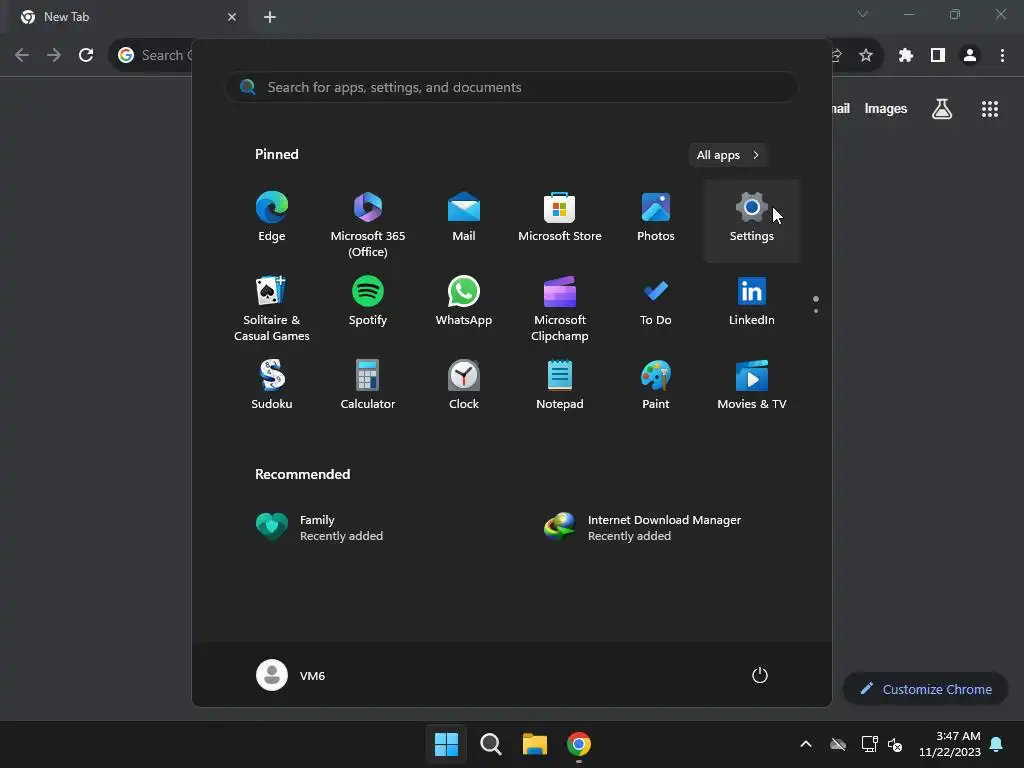Open Spotify

coord(368,304)
